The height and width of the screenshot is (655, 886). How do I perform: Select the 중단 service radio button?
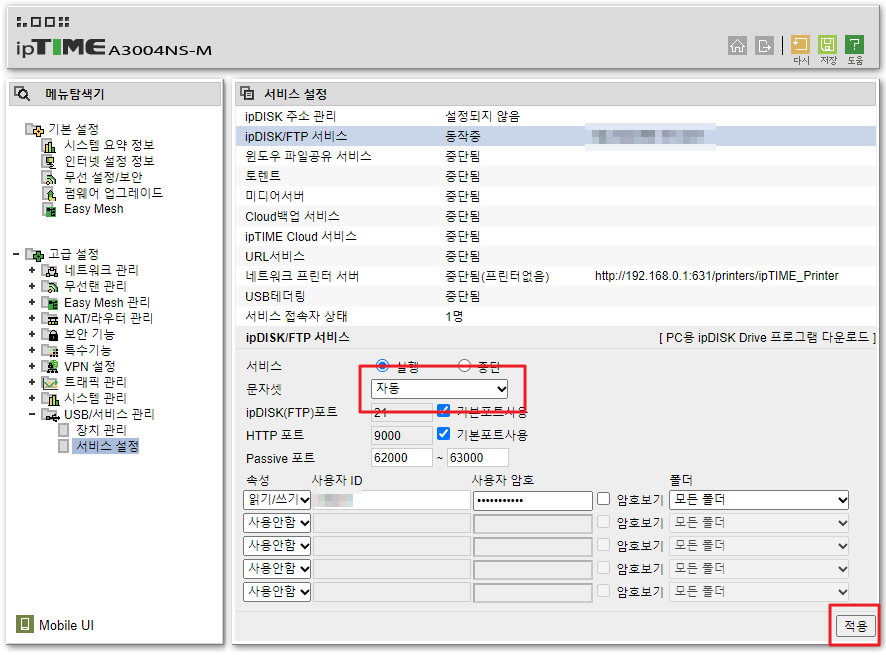464,366
